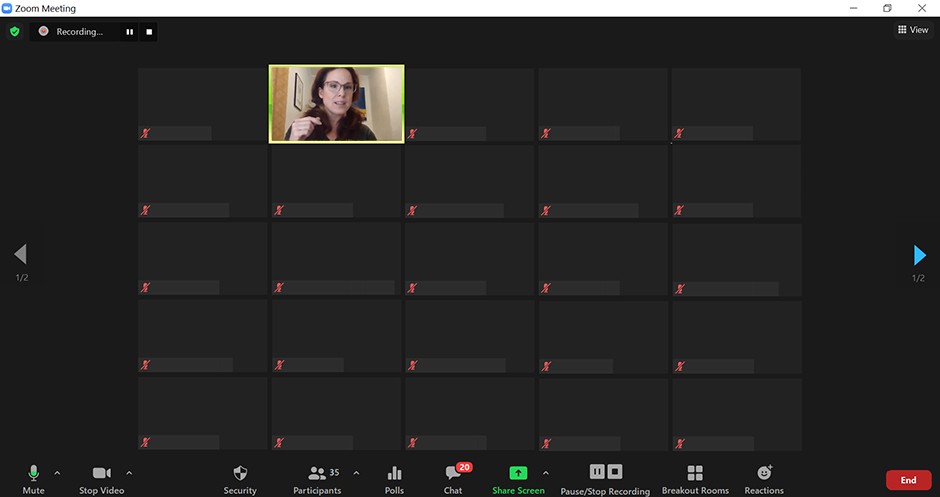Open the Chat panel with 20 unread
940x497 pixels.
click(453, 480)
